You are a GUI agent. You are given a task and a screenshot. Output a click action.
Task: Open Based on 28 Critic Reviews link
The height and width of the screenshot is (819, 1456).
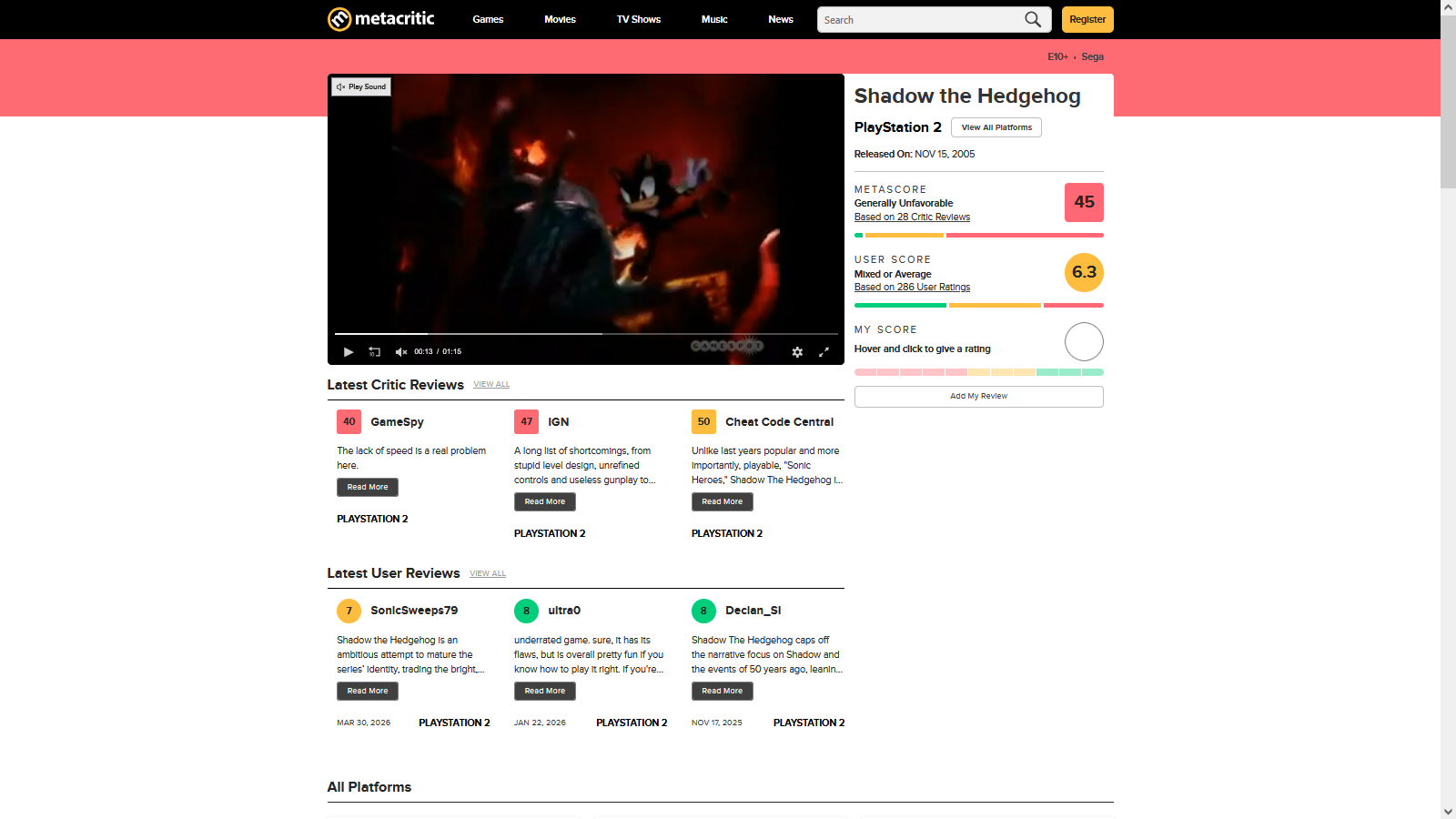912,217
